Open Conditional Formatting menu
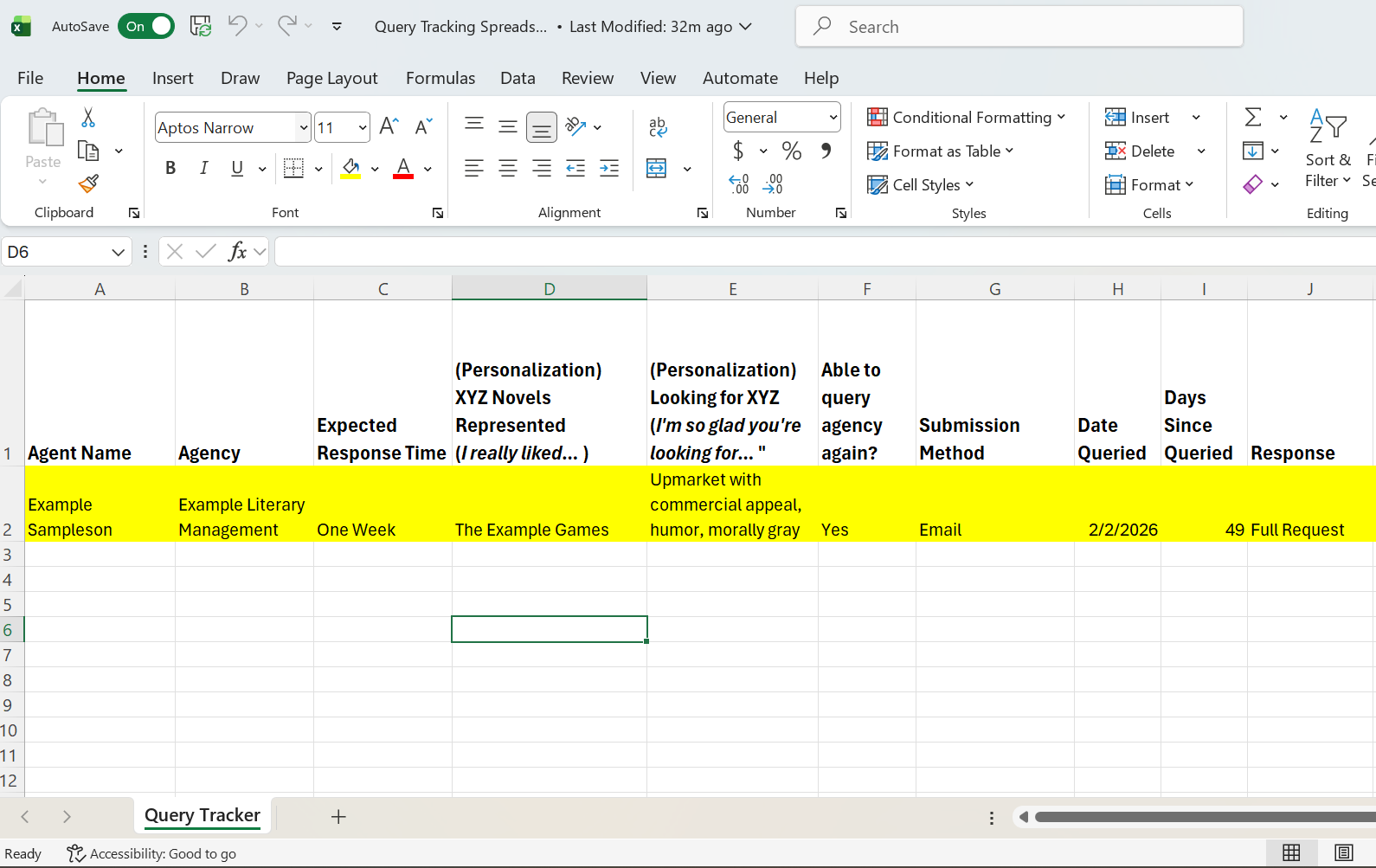The width and height of the screenshot is (1376, 868). pyautogui.click(x=966, y=118)
